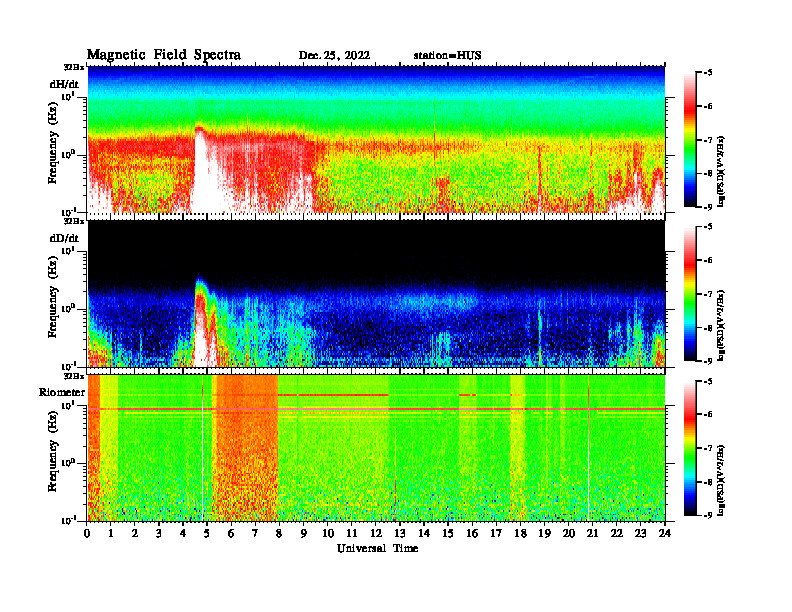Screen dimensions: 792x612
Task: Click the dH/dt 'Frequency (Hz)' axis label
Action: [x=52, y=142]
